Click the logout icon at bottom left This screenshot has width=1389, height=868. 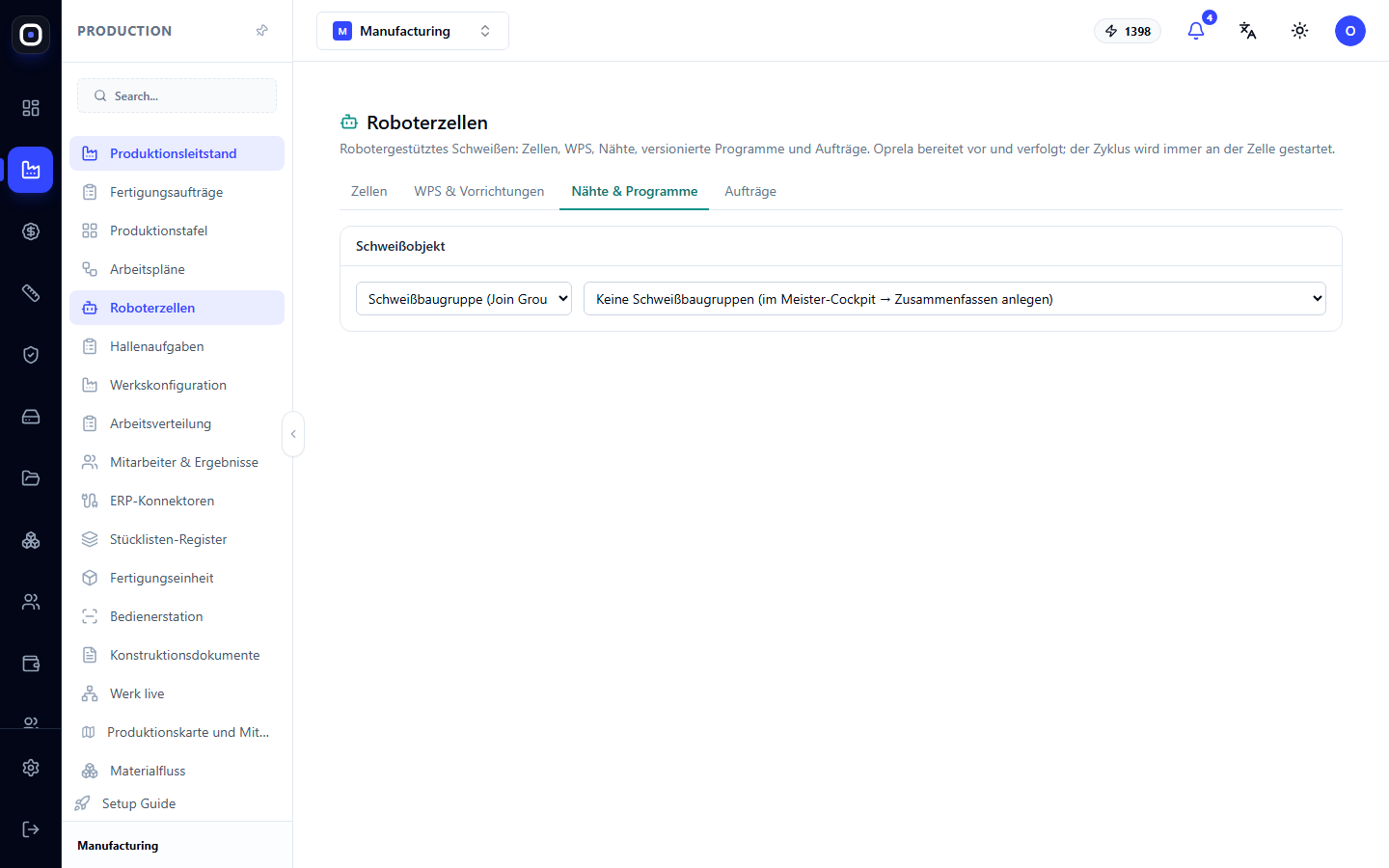coord(31,829)
